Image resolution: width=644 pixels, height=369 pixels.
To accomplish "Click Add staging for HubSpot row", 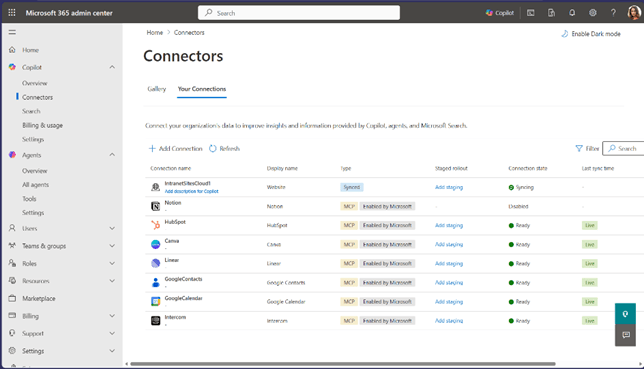I will [449, 225].
